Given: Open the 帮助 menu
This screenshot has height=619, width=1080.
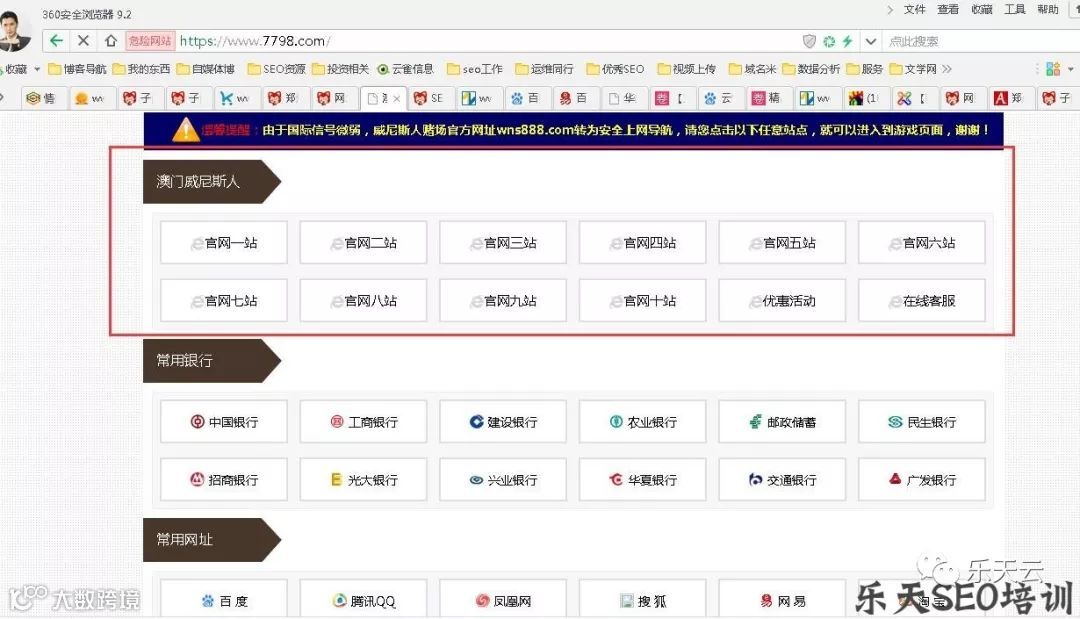Looking at the screenshot, I should coord(1048,10).
